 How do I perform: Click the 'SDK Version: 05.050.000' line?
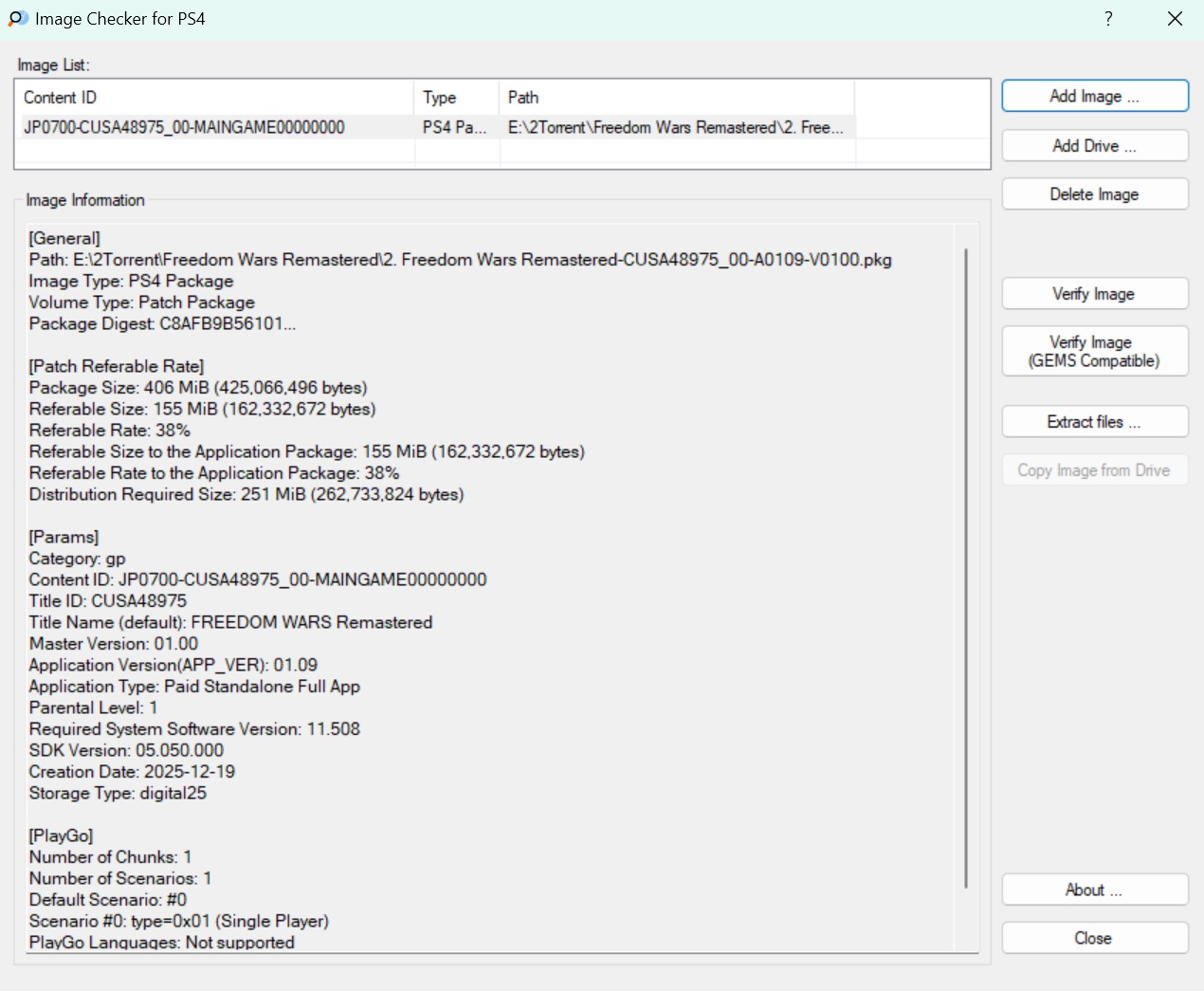point(126,750)
